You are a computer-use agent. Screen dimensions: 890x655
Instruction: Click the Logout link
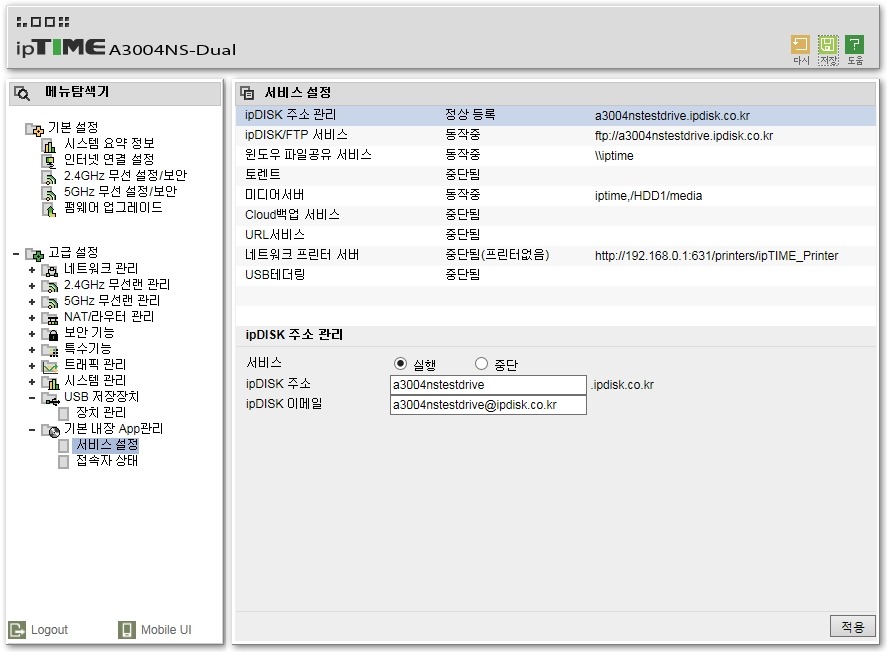pyautogui.click(x=49, y=629)
